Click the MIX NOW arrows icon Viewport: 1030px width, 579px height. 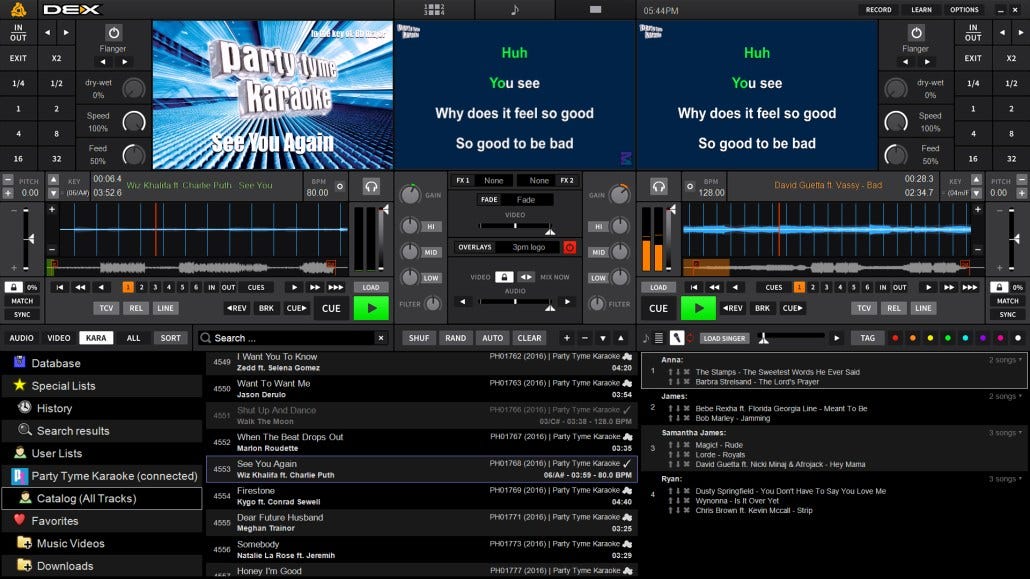526,277
